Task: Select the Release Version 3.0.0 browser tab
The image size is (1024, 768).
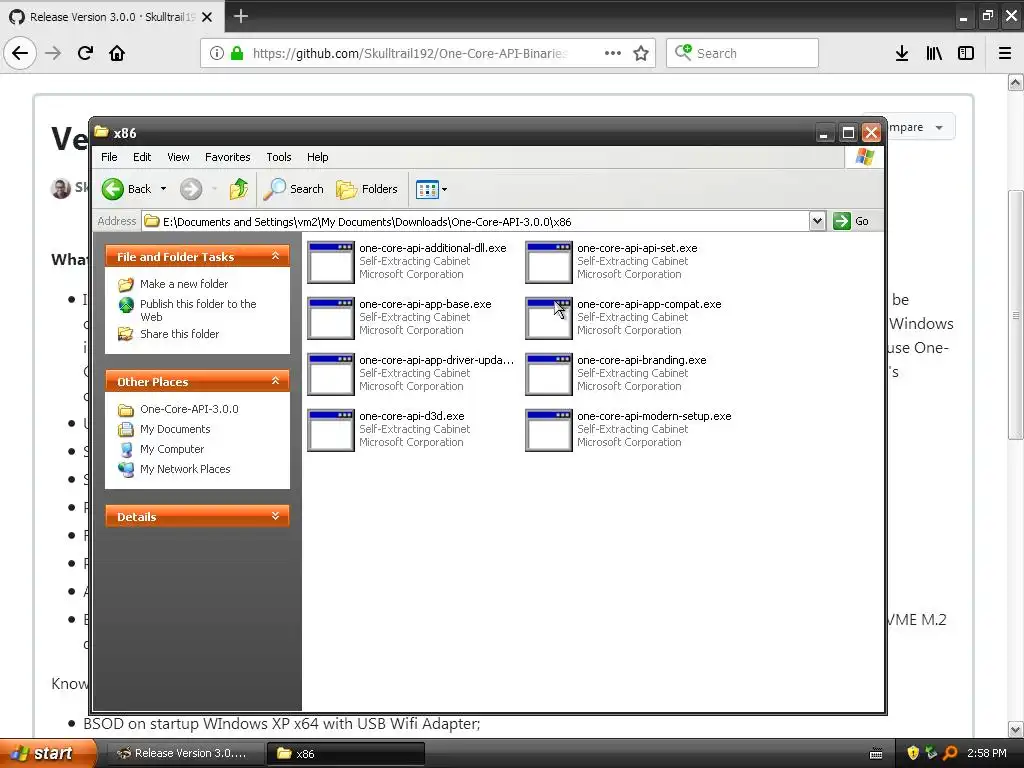Action: pyautogui.click(x=112, y=17)
